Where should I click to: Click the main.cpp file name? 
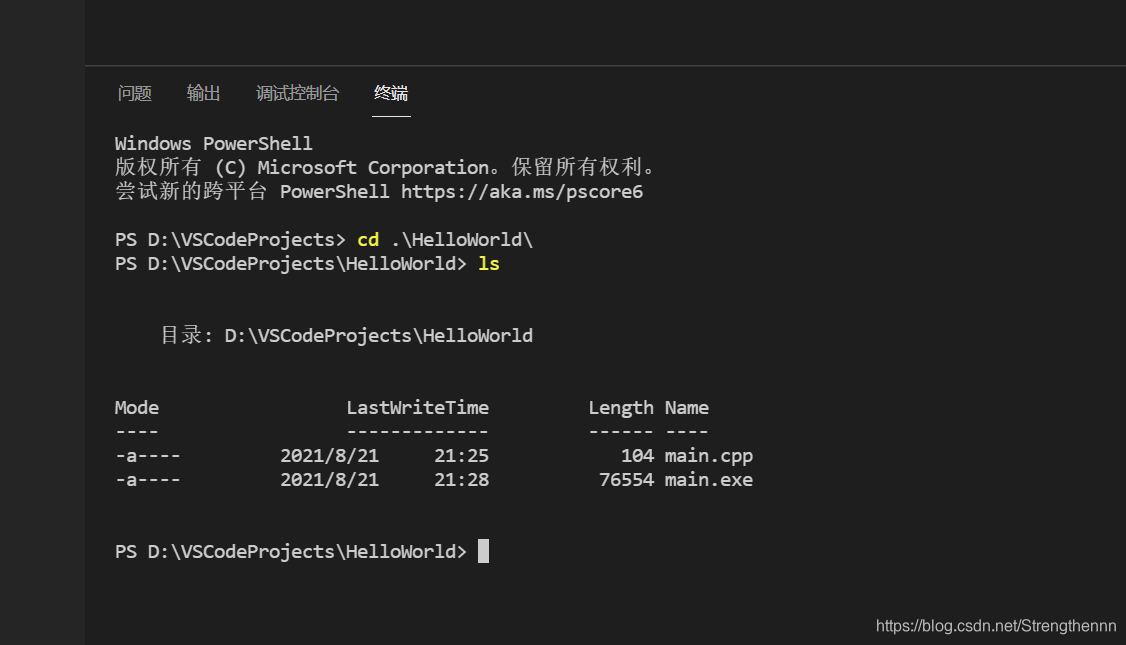tap(709, 456)
